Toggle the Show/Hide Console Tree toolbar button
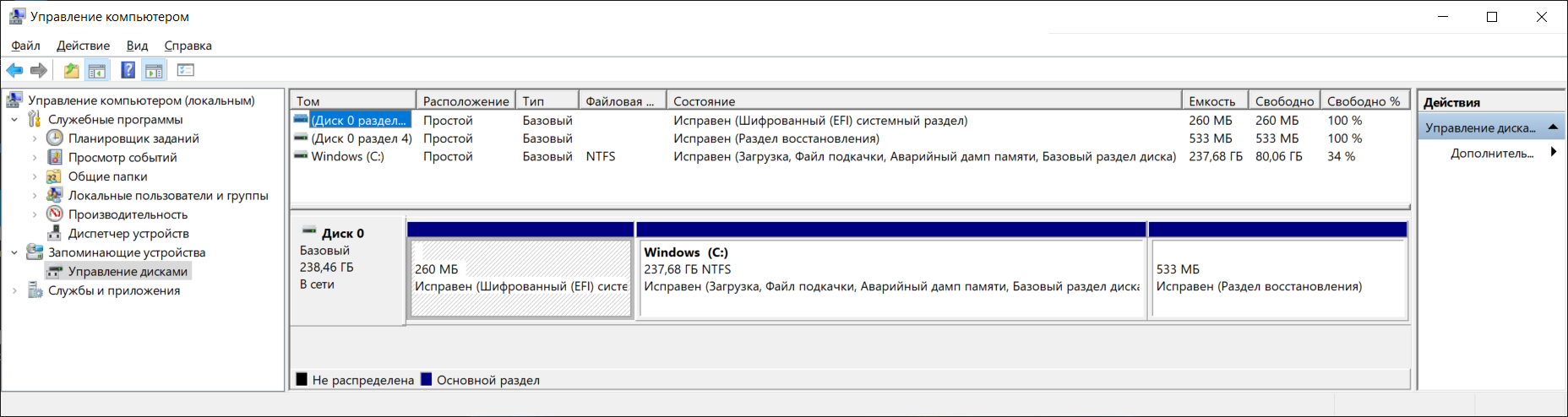This screenshot has width=1568, height=417. coord(98,70)
